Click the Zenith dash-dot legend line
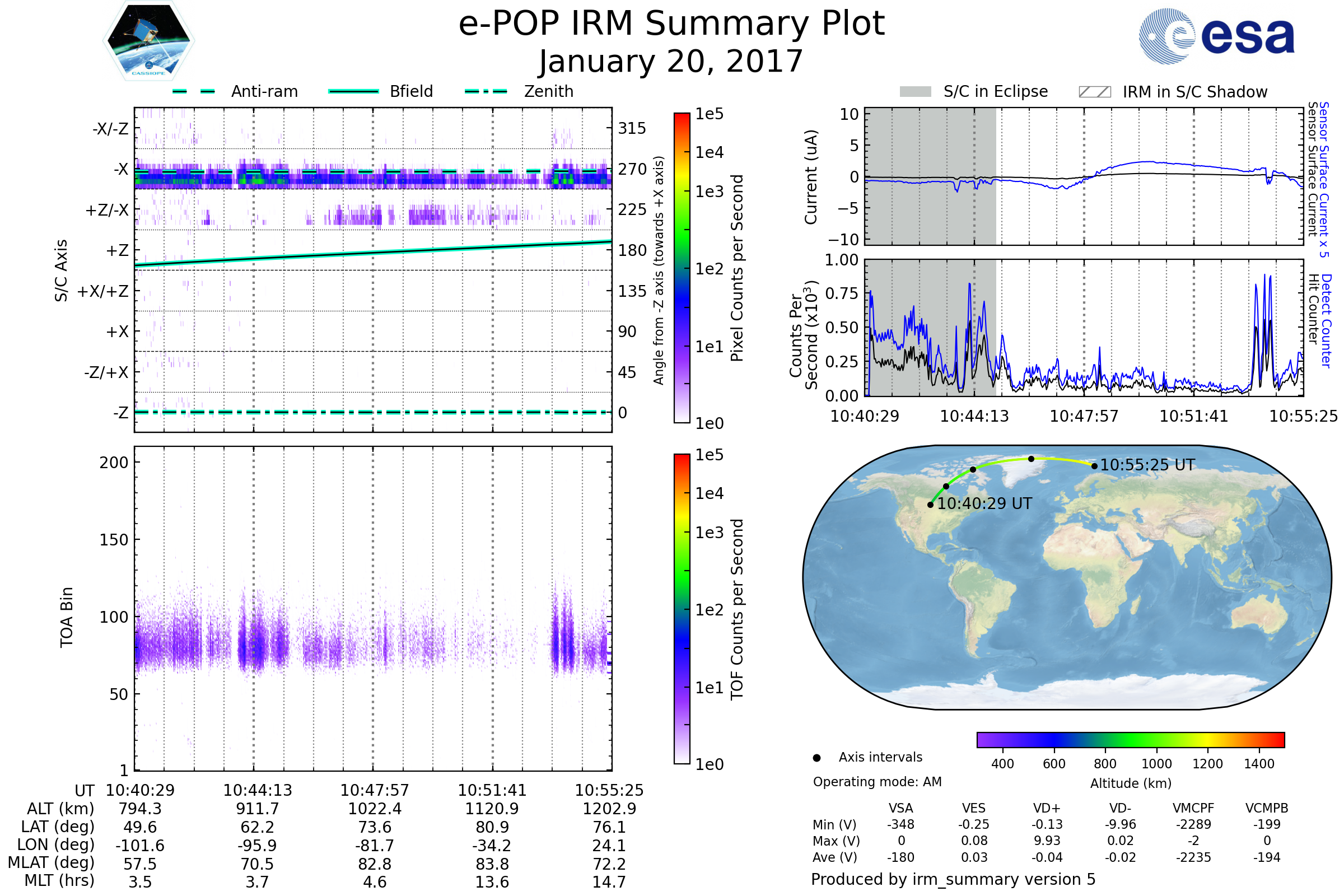The width and height of the screenshot is (1344, 896). coord(486,91)
